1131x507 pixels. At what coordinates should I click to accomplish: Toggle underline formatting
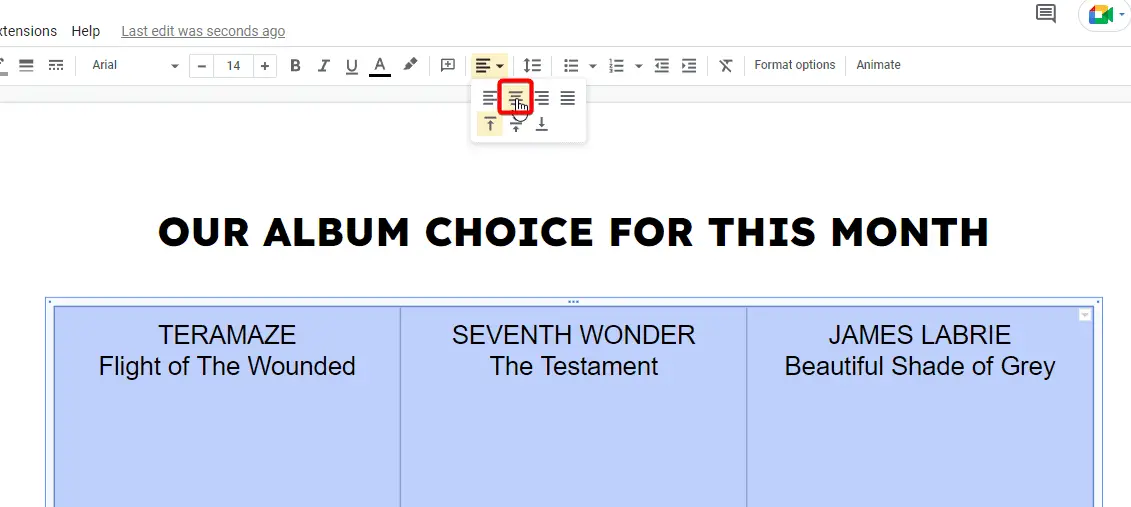(351, 66)
